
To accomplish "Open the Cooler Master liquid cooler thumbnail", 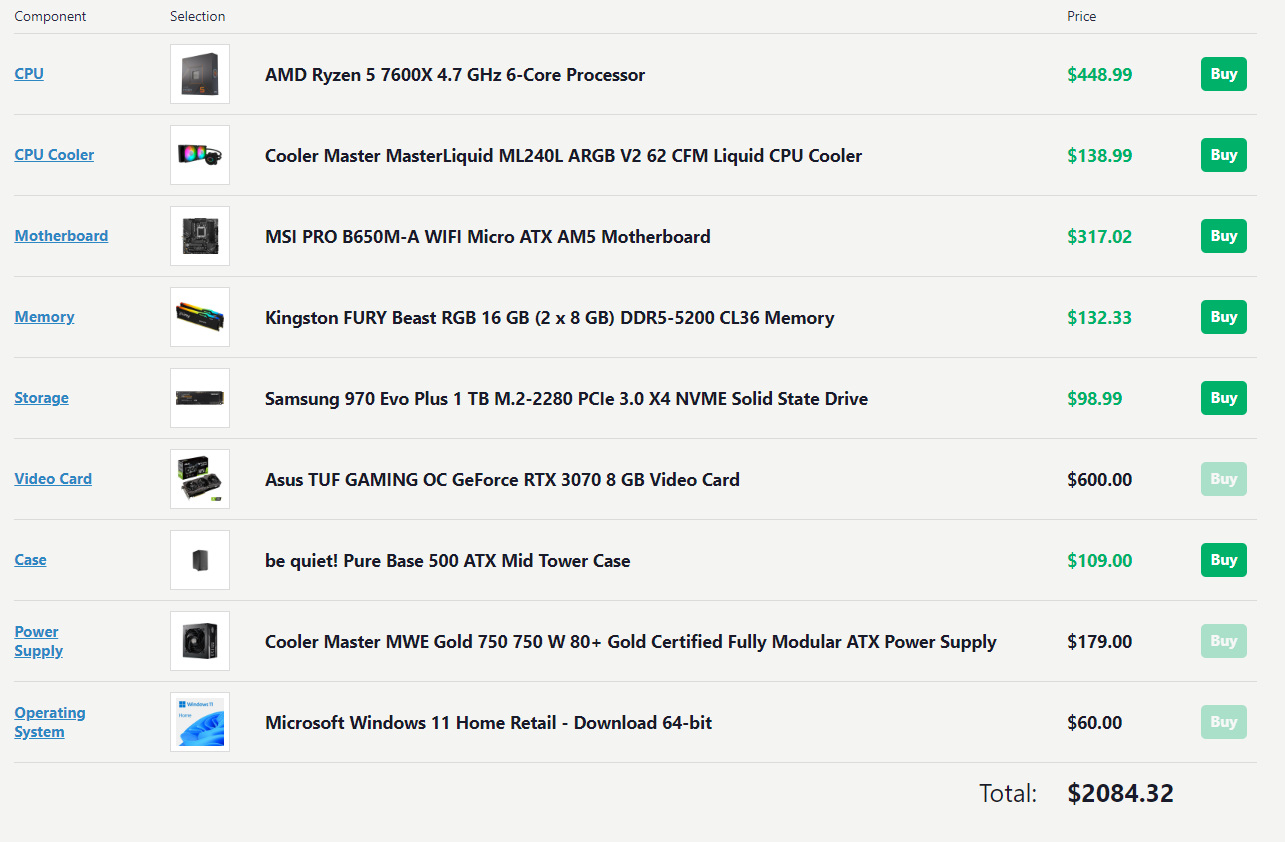I will pyautogui.click(x=200, y=155).
